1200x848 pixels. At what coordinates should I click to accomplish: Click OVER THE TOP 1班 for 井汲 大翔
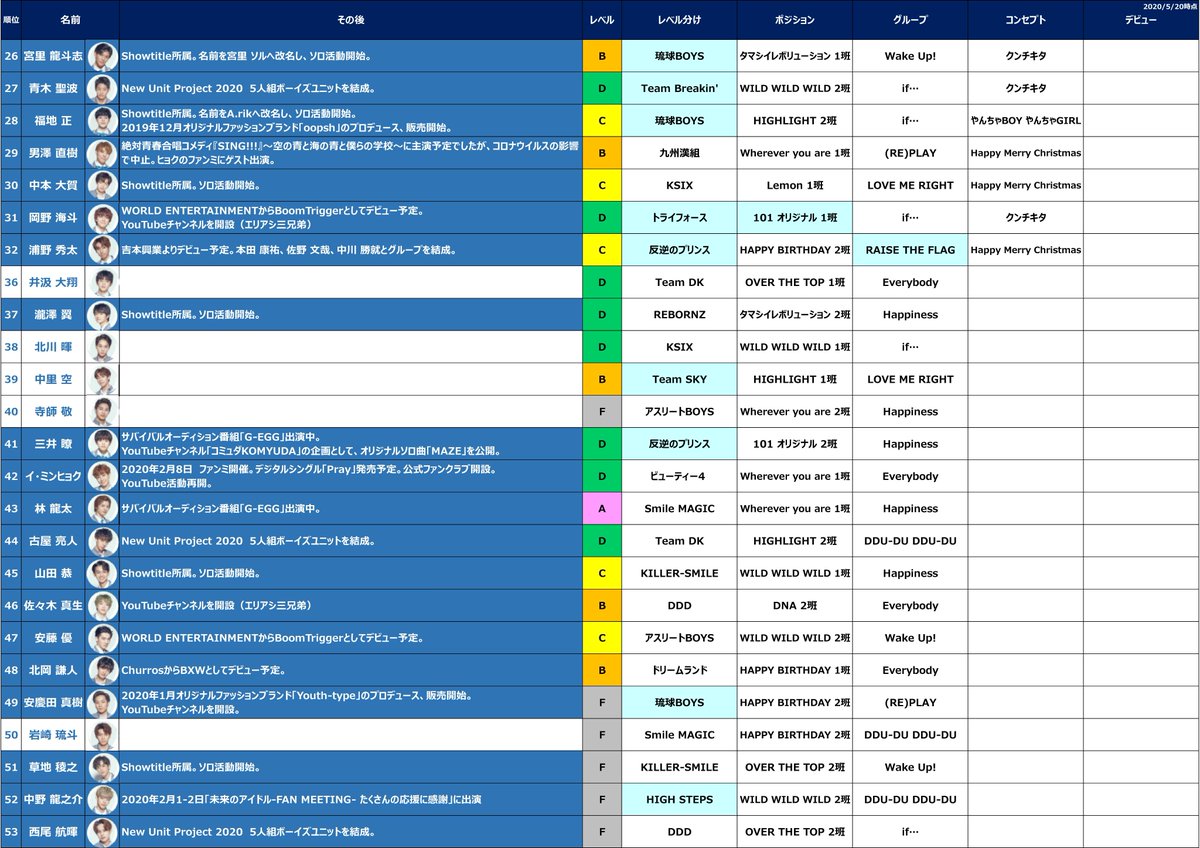coord(795,282)
